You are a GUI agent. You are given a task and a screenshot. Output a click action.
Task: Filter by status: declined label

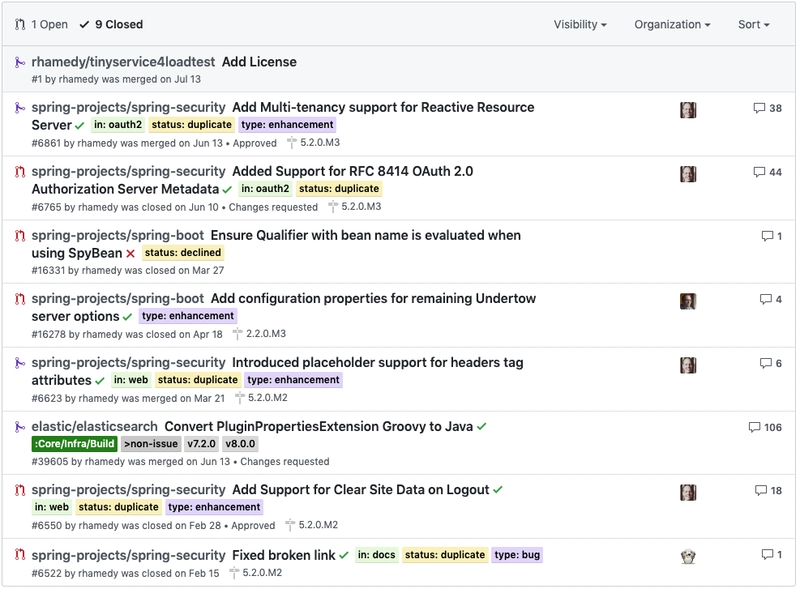(x=183, y=253)
